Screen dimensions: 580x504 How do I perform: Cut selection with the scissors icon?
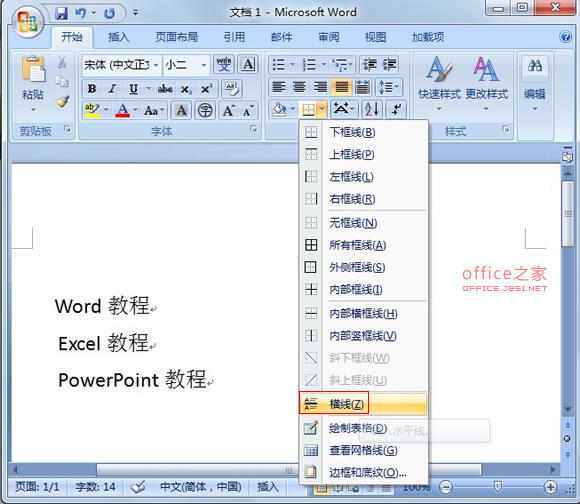[x=62, y=63]
